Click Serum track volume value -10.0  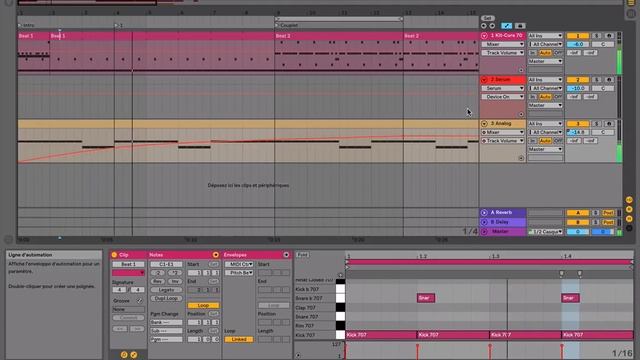point(578,88)
